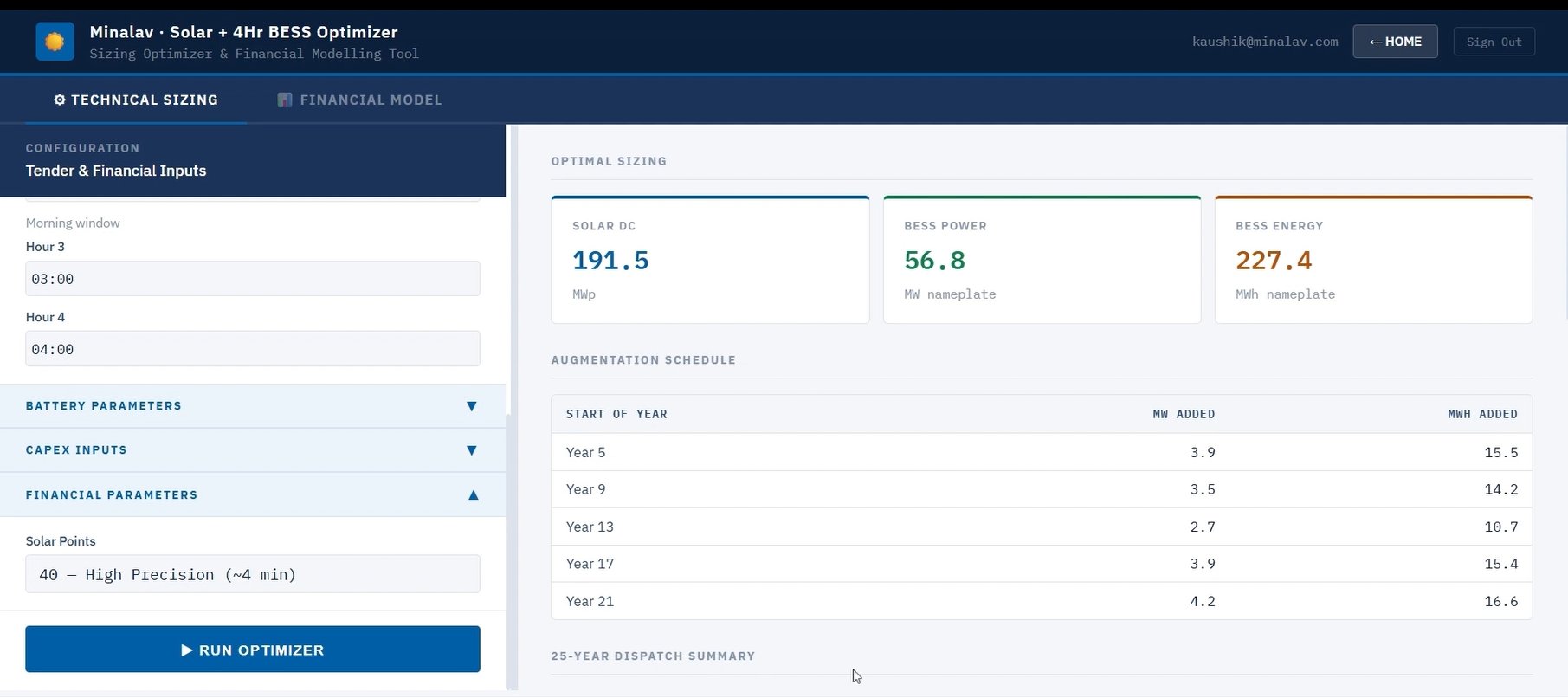Expand Capex Inputs using its down arrow
The height and width of the screenshot is (698, 1568).
(x=472, y=450)
